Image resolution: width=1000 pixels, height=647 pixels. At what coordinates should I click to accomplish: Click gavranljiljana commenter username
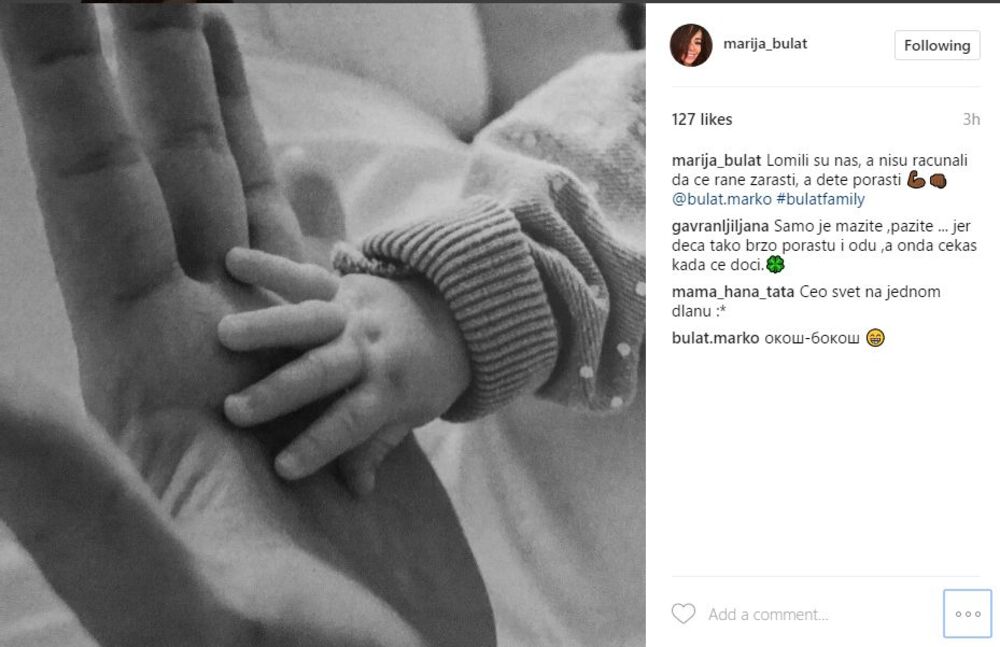[720, 226]
